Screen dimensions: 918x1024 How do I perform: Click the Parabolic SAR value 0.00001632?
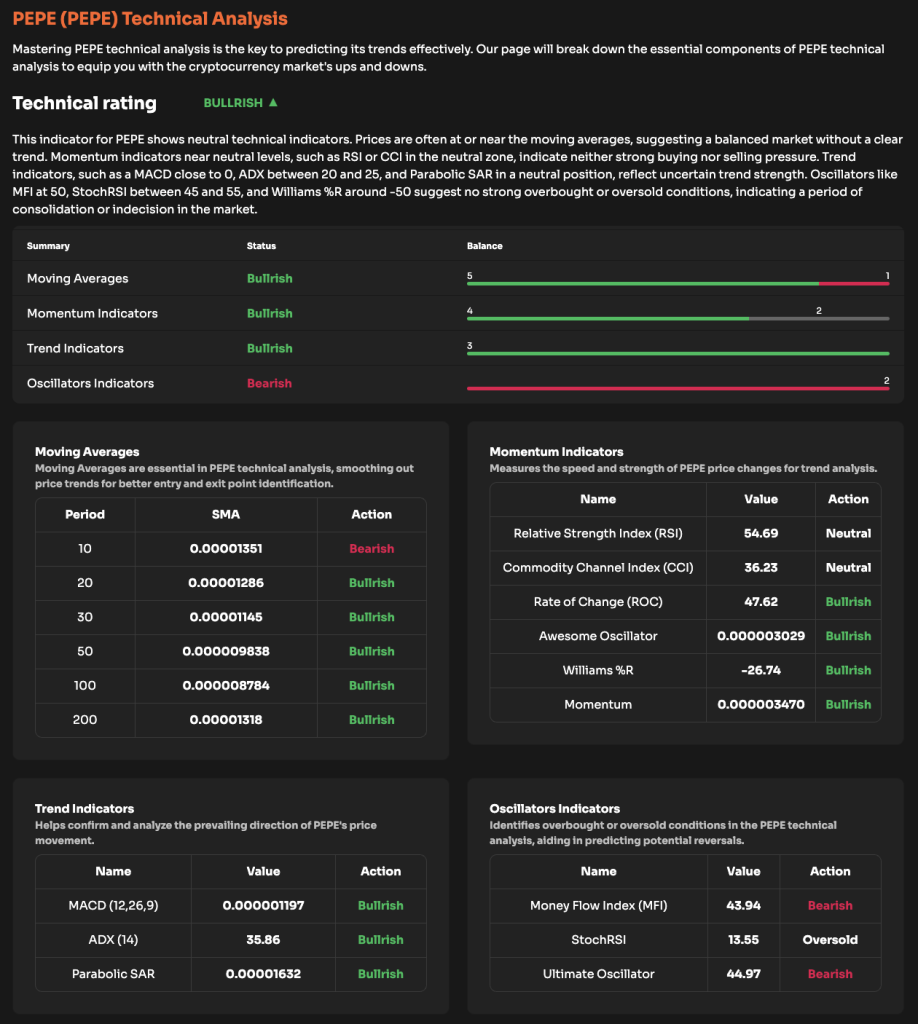[x=263, y=974]
